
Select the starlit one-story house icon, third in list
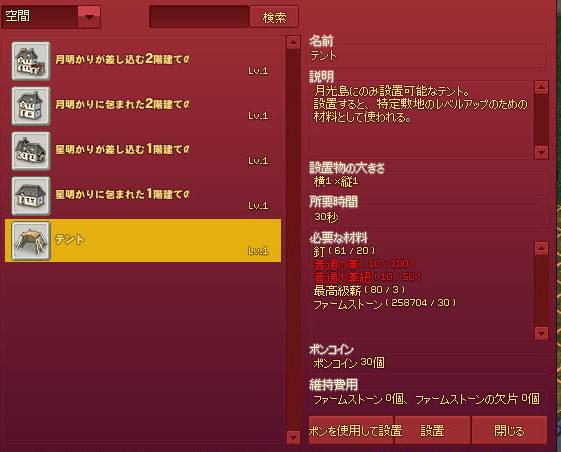(x=31, y=151)
